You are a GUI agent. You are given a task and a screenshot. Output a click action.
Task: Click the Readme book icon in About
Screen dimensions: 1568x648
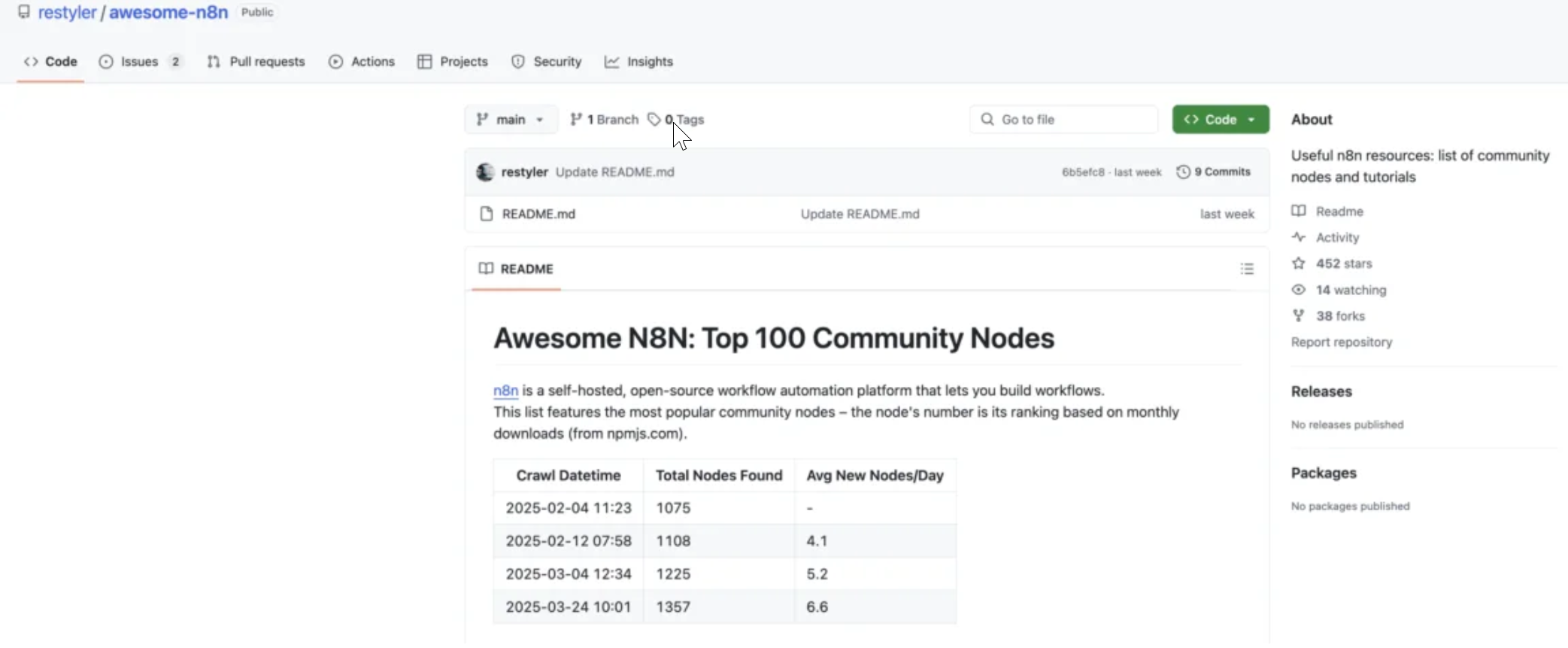1299,211
